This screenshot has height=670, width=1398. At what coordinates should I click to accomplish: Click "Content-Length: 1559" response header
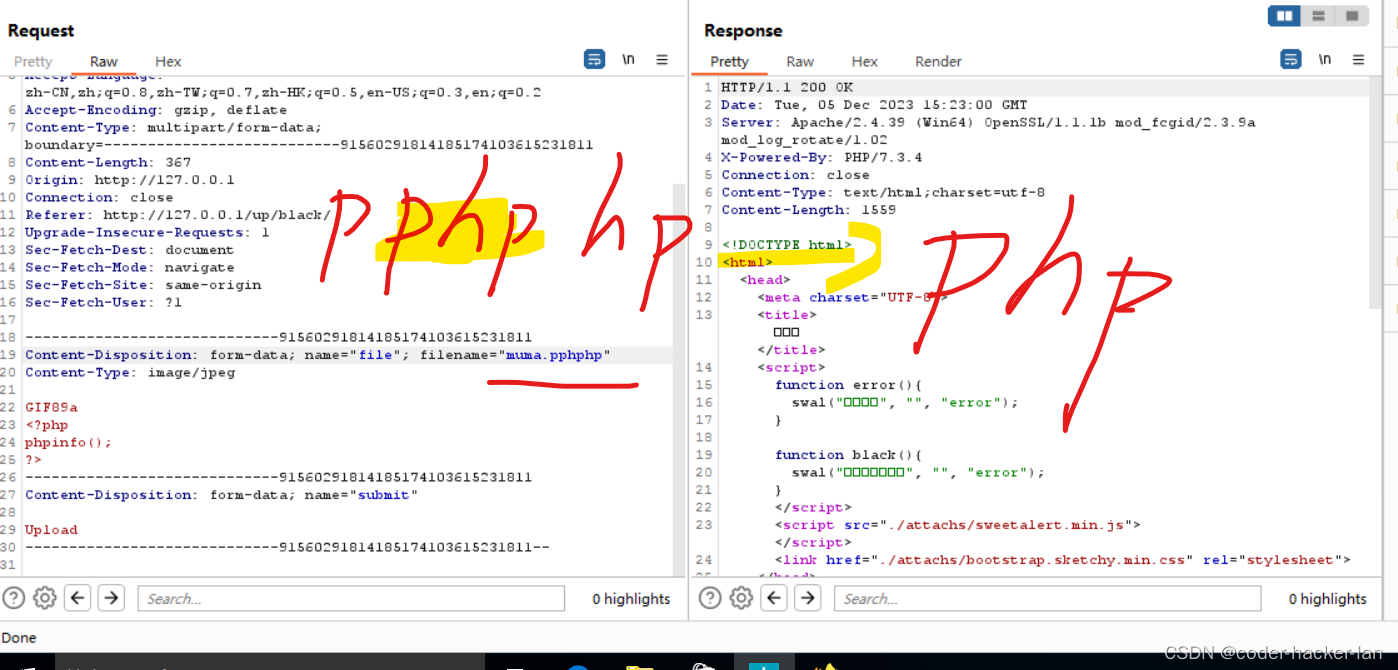(809, 210)
